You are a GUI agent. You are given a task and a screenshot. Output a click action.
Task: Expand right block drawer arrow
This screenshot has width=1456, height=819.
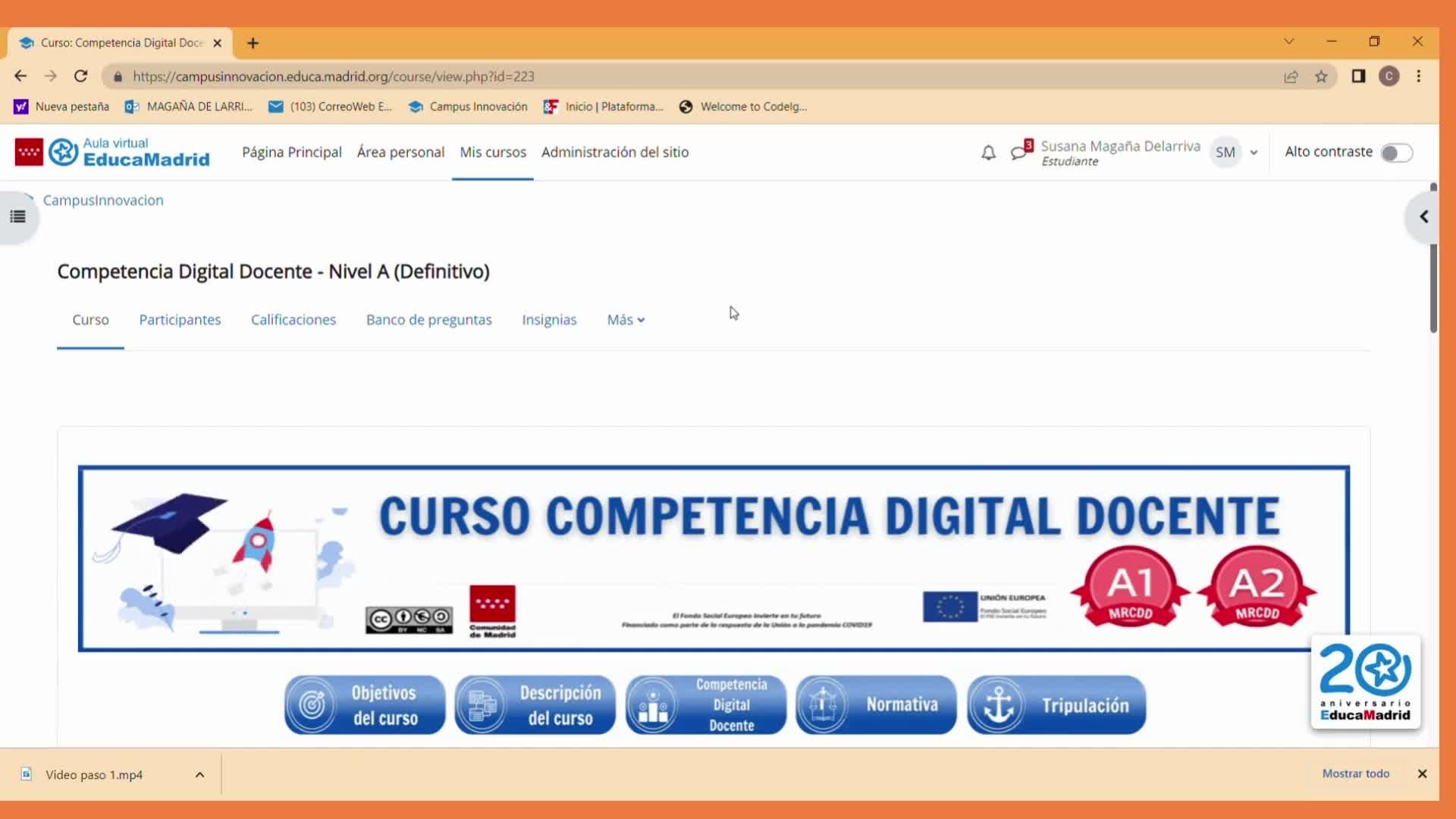point(1423,217)
